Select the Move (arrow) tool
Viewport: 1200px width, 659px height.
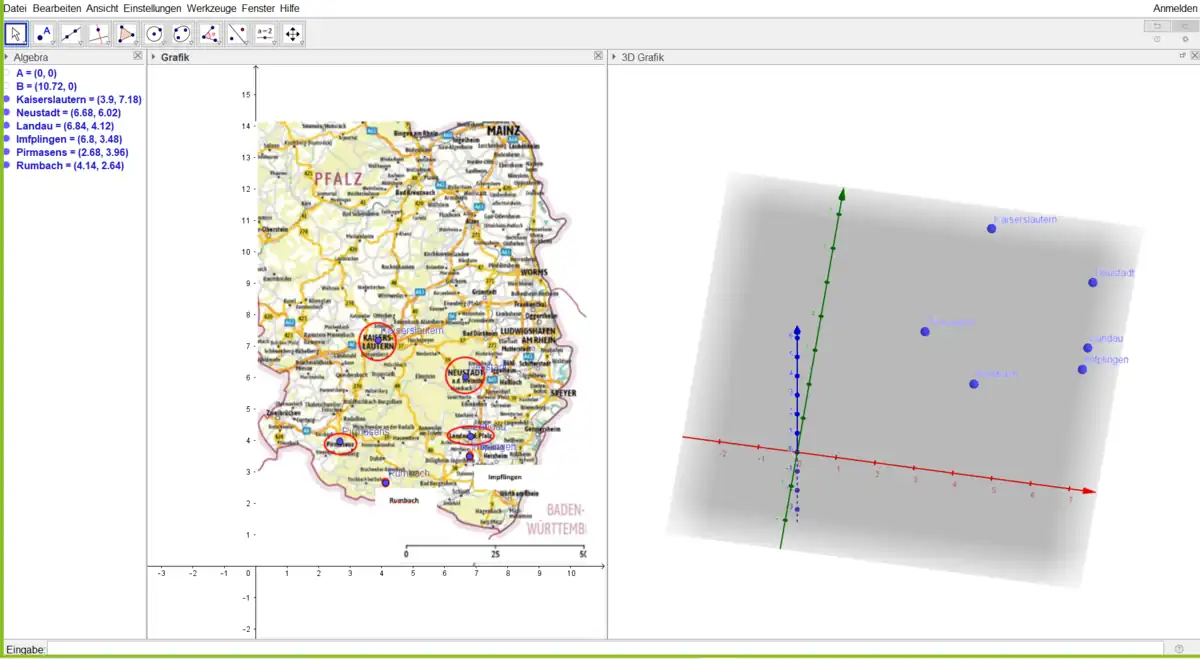coord(16,34)
